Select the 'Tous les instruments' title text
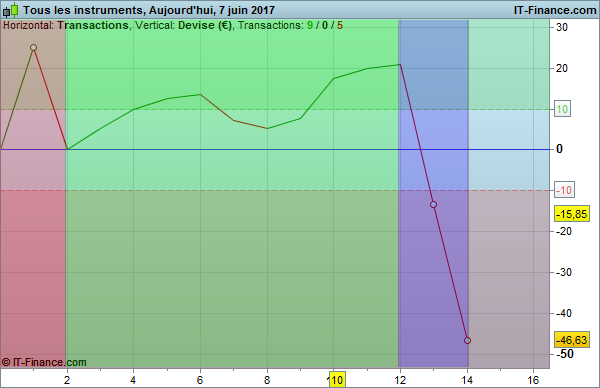Screen dimensions: 600x388 pyautogui.click(x=84, y=10)
